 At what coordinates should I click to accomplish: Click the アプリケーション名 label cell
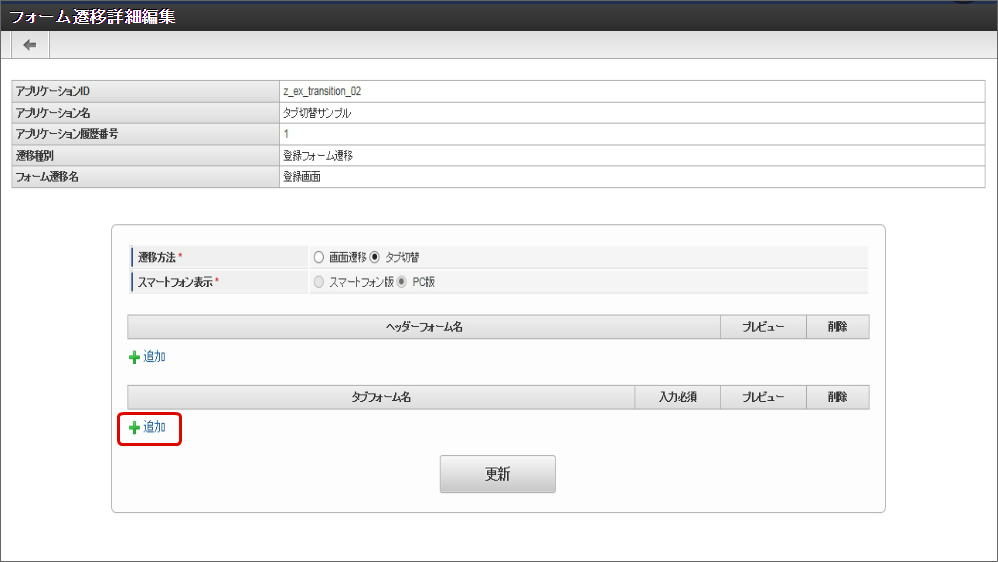146,113
